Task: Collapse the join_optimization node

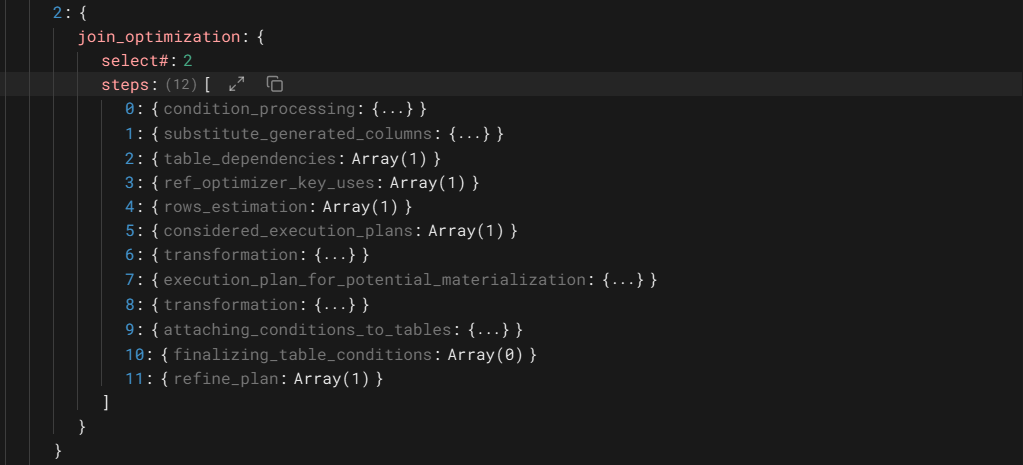Action: point(158,36)
